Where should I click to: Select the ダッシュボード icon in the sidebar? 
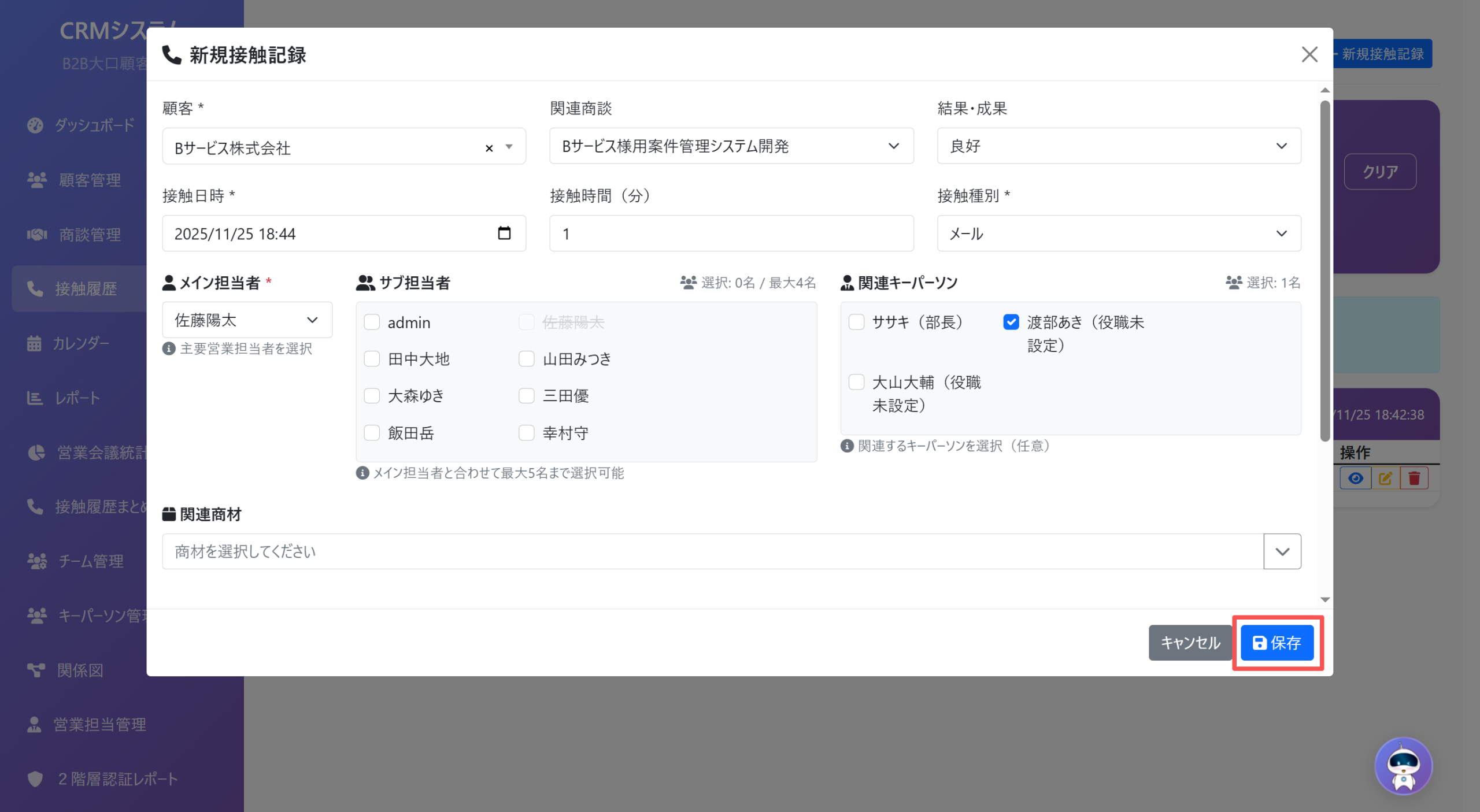(35, 126)
